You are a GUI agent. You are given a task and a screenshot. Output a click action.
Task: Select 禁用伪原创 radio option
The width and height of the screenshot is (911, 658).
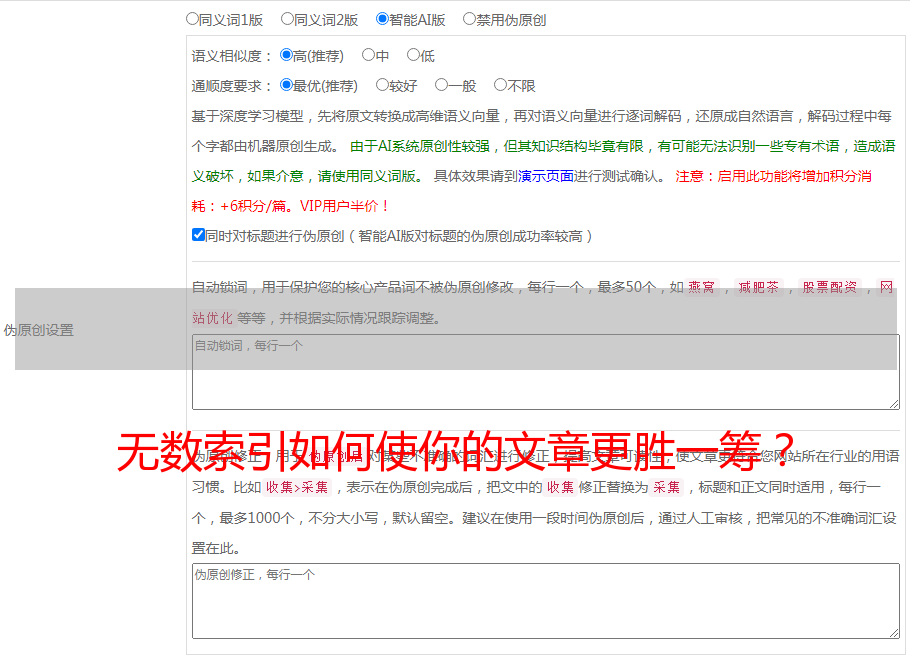(x=469, y=19)
